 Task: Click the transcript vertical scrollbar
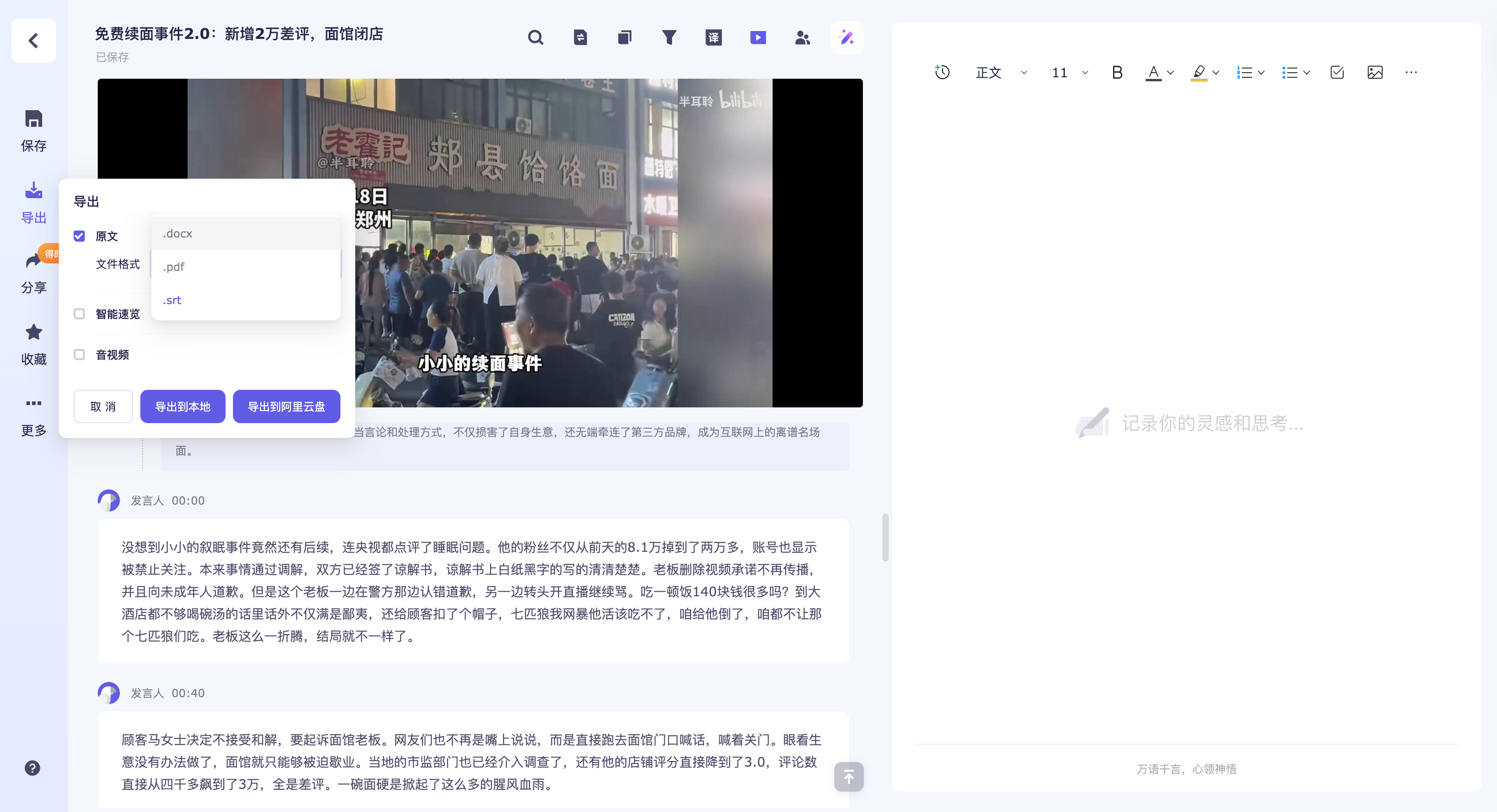click(885, 537)
